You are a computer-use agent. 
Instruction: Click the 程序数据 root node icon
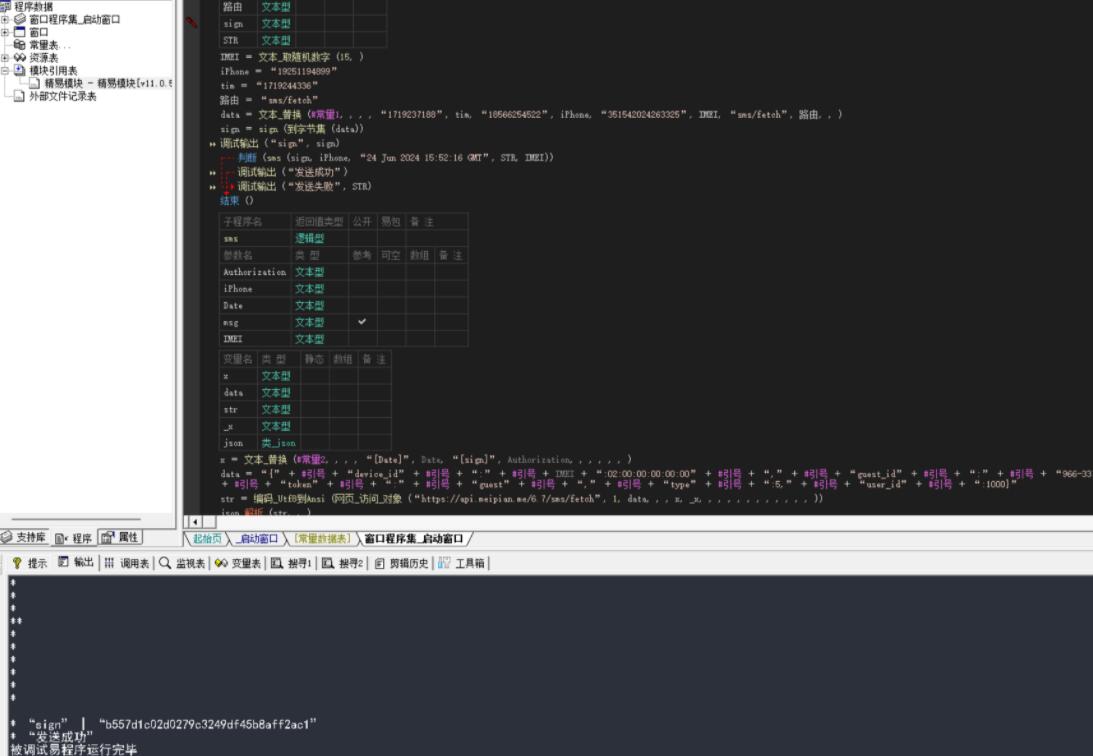[x=6, y=6]
